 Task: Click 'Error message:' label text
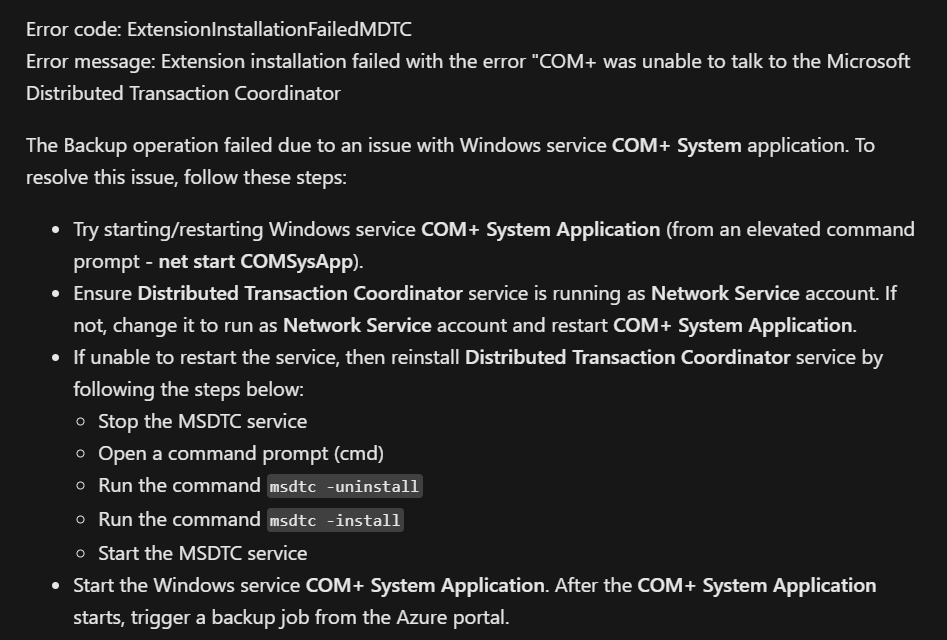[x=91, y=61]
